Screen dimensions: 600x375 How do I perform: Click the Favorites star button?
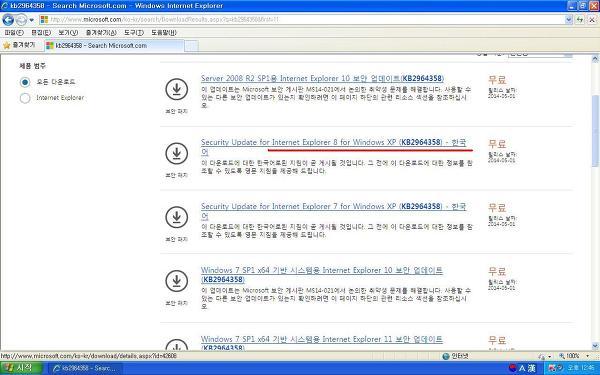(x=19, y=45)
